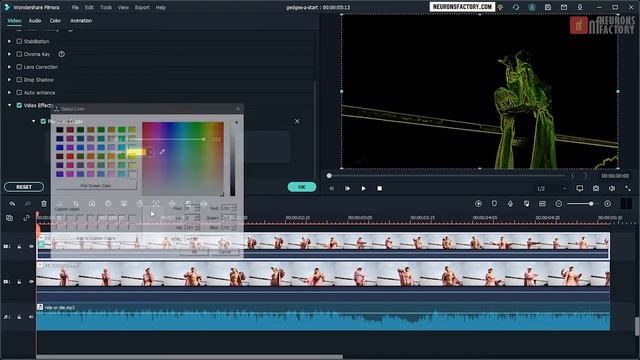Open the dropdown beside the yellow color swatch

151,152
